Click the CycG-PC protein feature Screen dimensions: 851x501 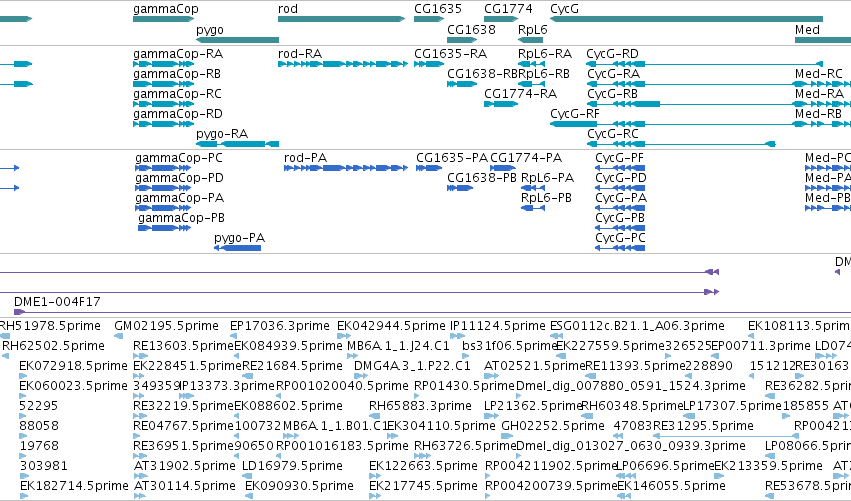pyautogui.click(x=620, y=248)
